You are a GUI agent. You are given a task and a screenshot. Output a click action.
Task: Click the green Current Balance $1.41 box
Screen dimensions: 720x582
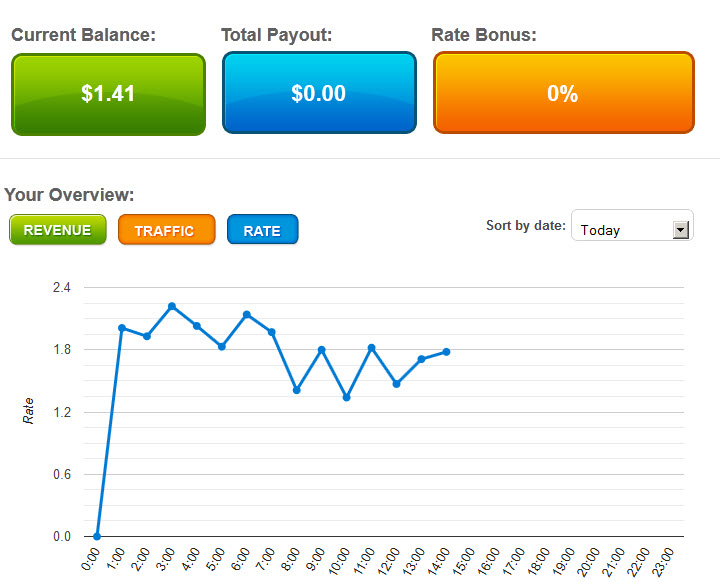pyautogui.click(x=108, y=94)
